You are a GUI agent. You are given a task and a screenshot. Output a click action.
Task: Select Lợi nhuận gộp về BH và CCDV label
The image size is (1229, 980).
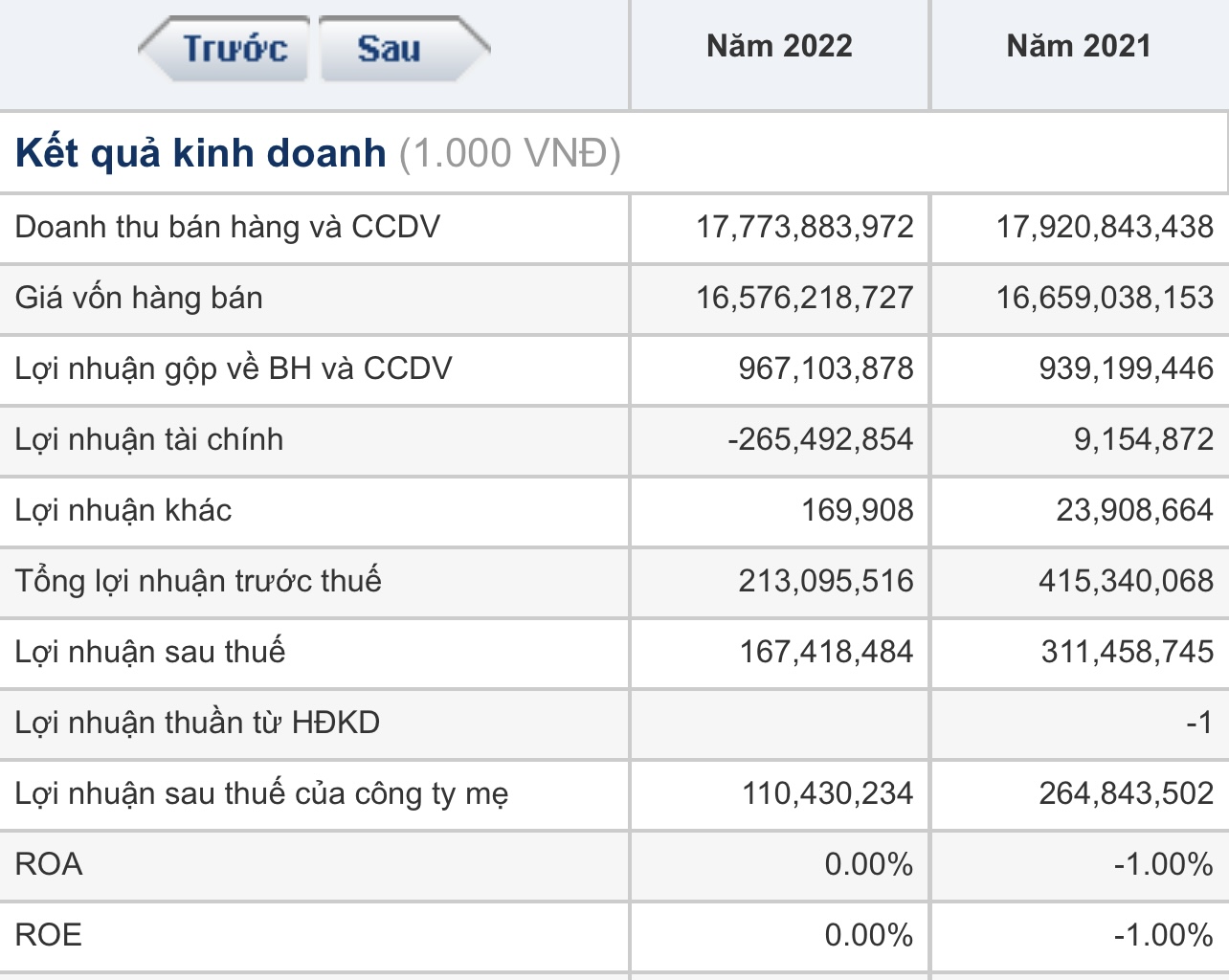coord(234,368)
